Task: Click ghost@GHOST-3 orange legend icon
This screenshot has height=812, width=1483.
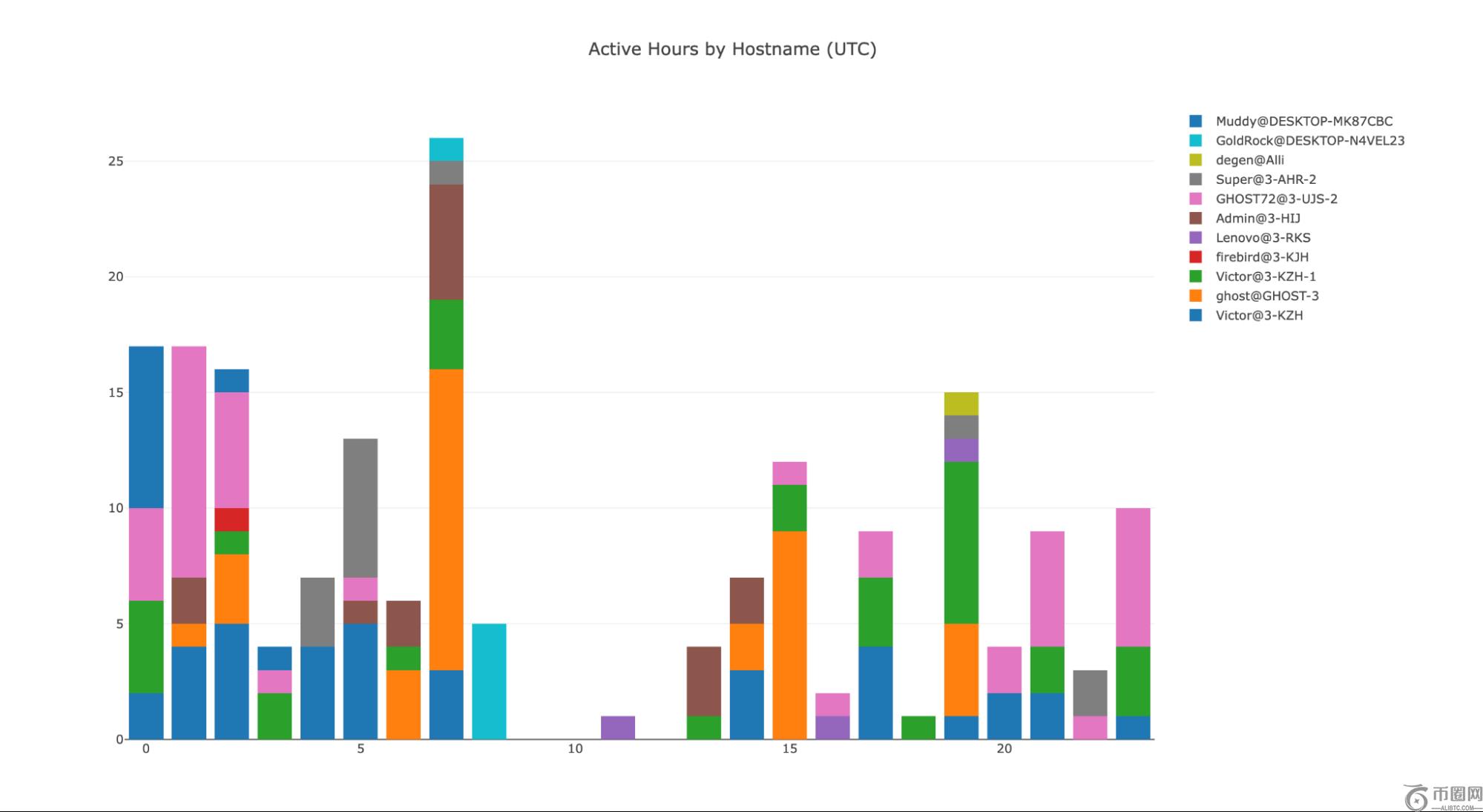Action: point(1195,295)
